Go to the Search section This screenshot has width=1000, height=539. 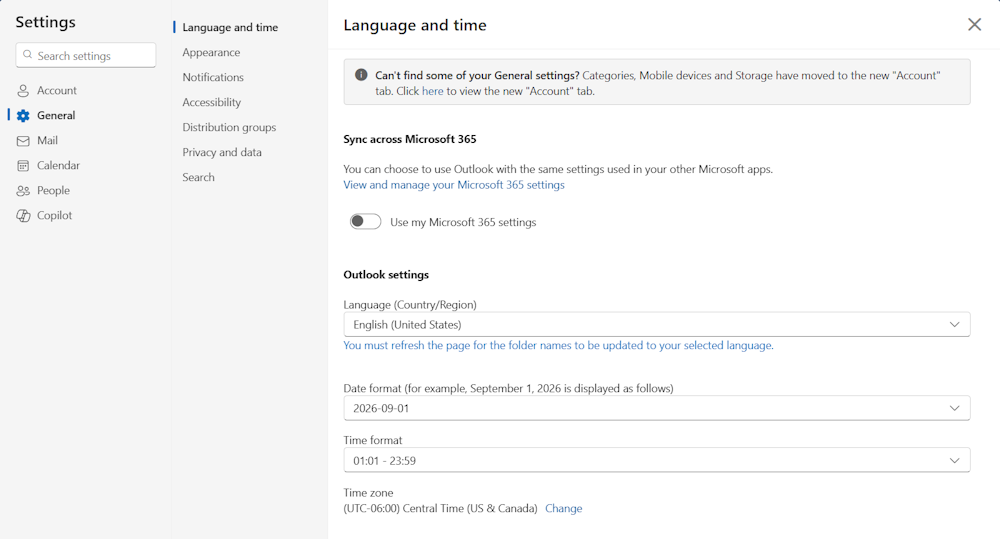[x=198, y=177]
